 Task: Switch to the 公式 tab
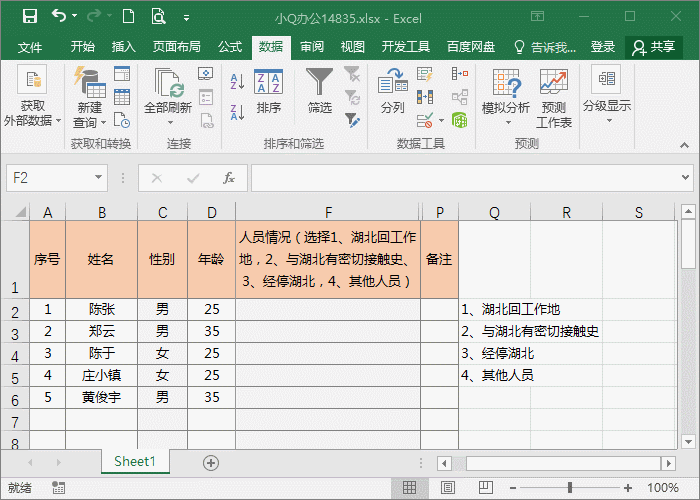[230, 47]
